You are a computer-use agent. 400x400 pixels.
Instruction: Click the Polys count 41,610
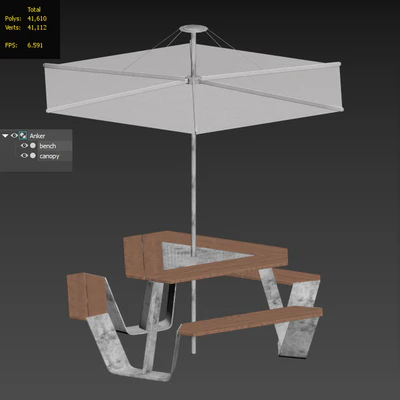tap(37, 19)
